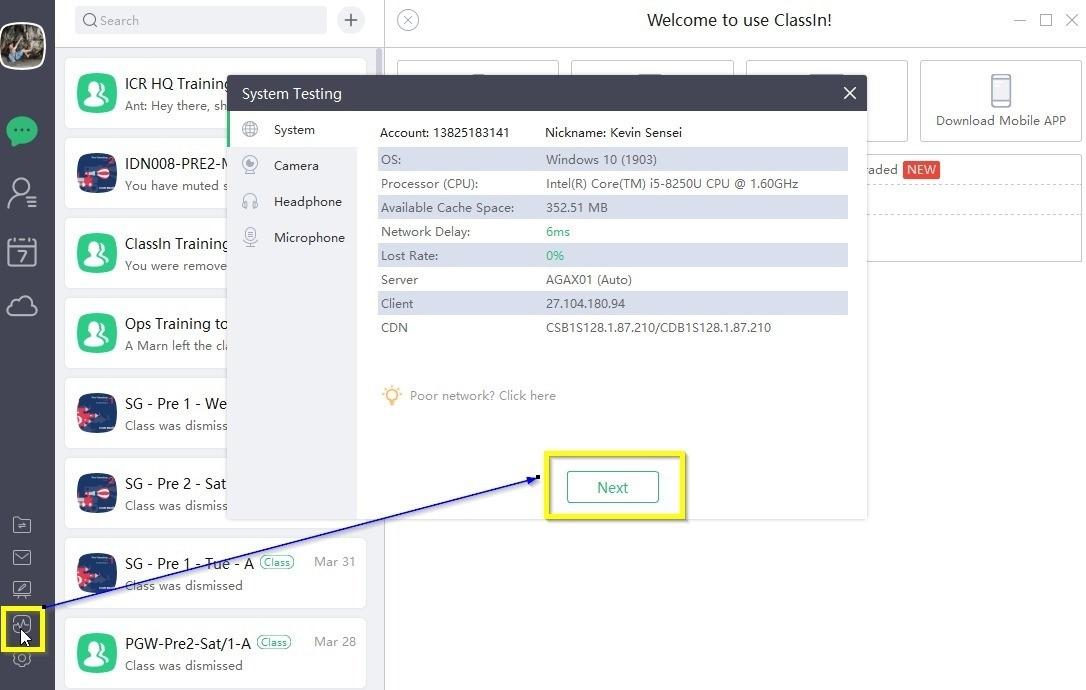Click the globe icon beside System

250,130
